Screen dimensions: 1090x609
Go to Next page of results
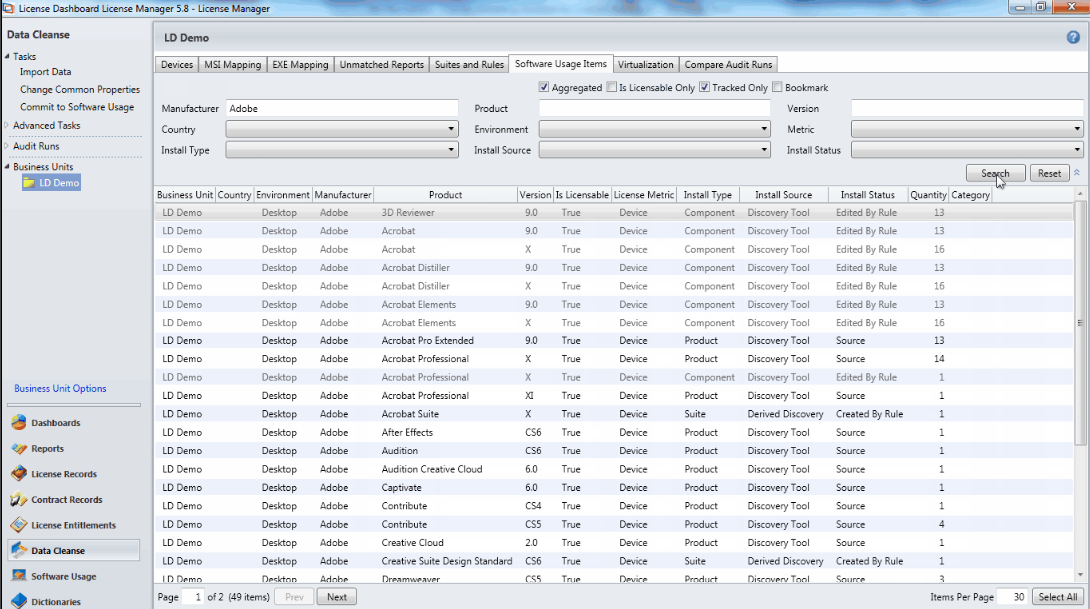click(337, 597)
